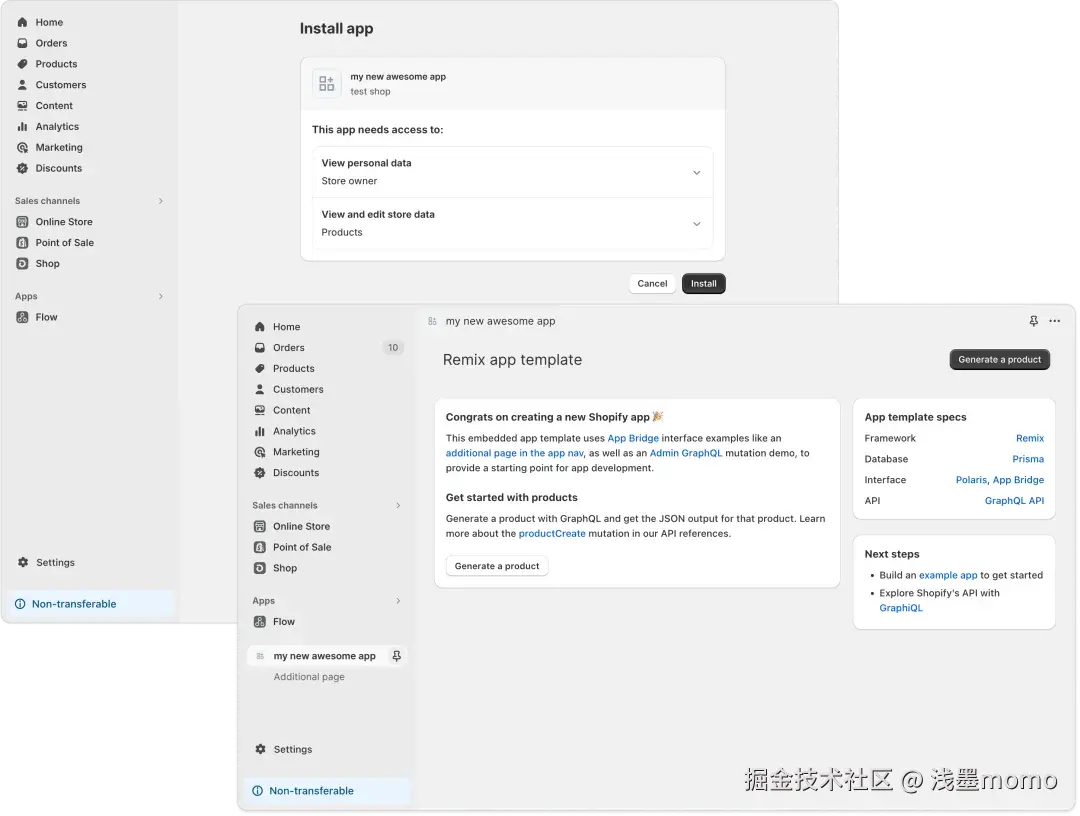Open productCreate link
Screen dimensions: 1080x816
click(552, 534)
